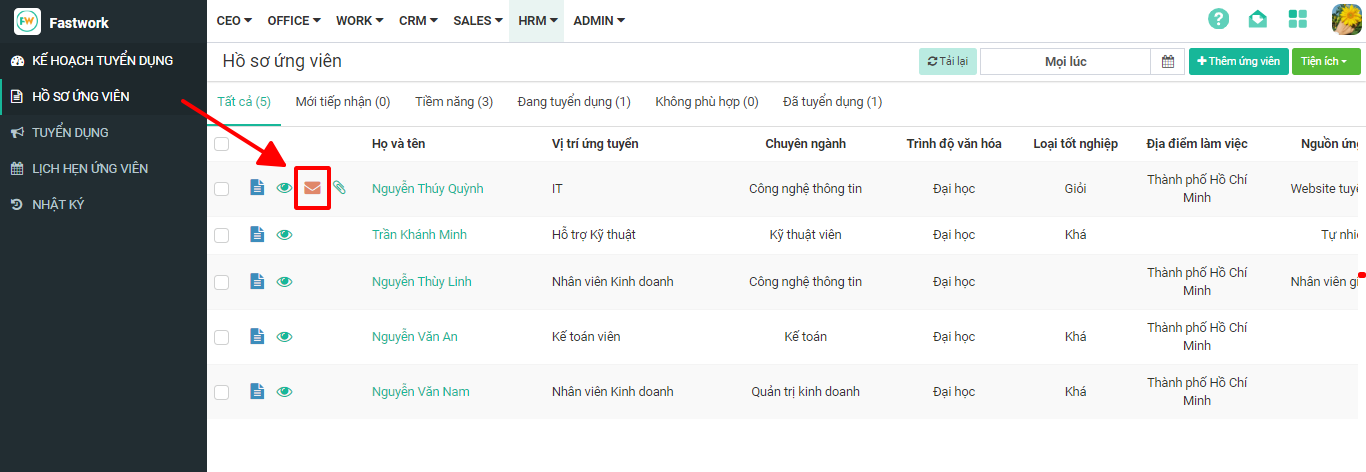Open the Tiện ích dropdown button
This screenshot has width=1366, height=472.
(x=1326, y=62)
